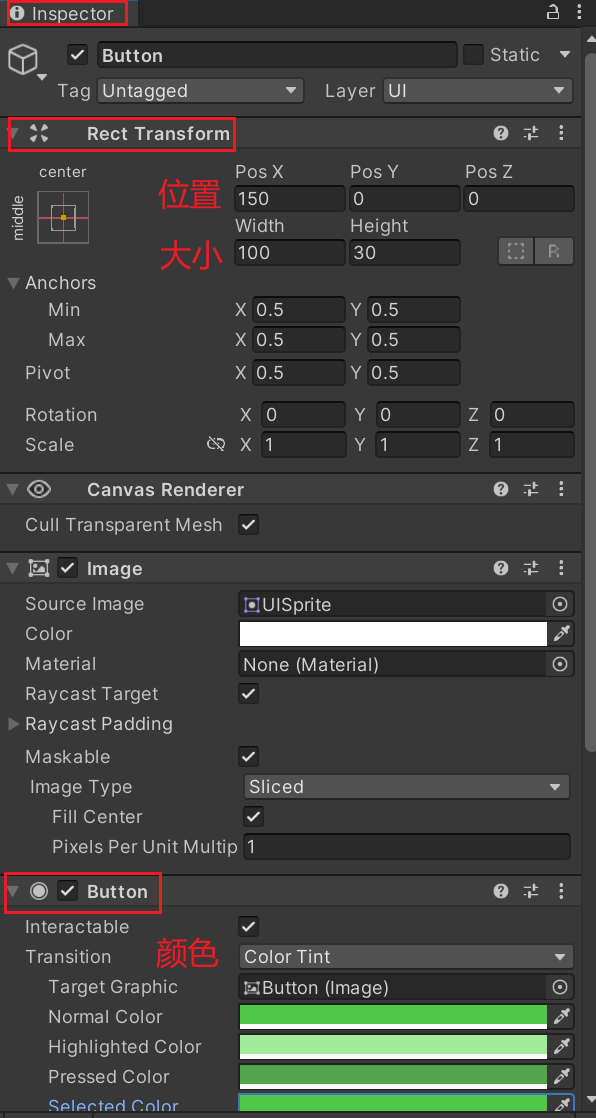
Task: Open Button component presets icon
Action: tap(531, 891)
